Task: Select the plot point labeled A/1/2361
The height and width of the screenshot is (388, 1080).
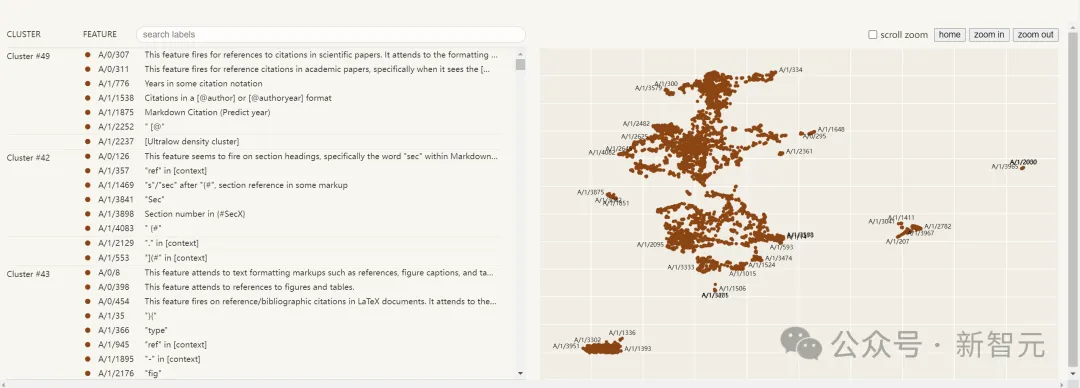Action: (780, 153)
